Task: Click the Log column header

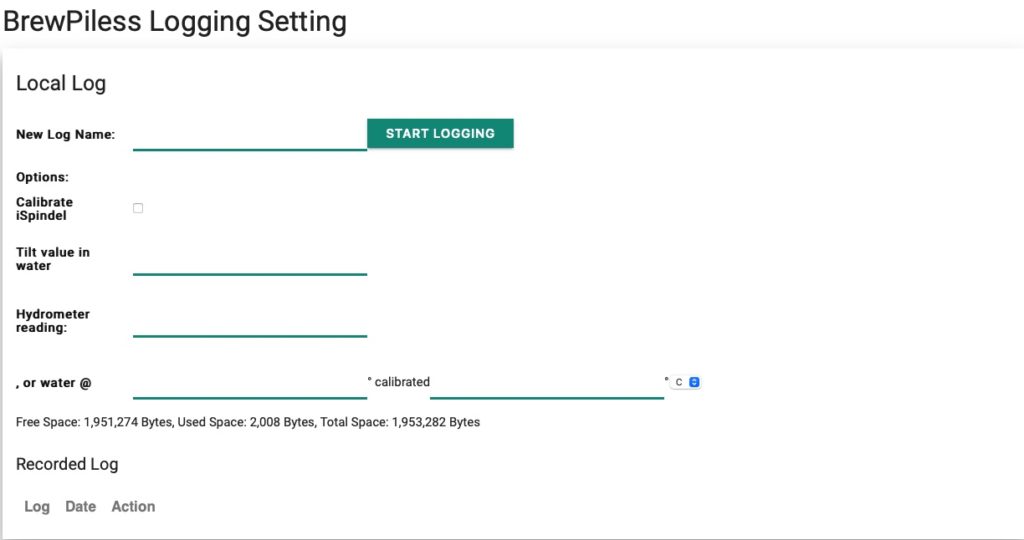Action: 37,507
